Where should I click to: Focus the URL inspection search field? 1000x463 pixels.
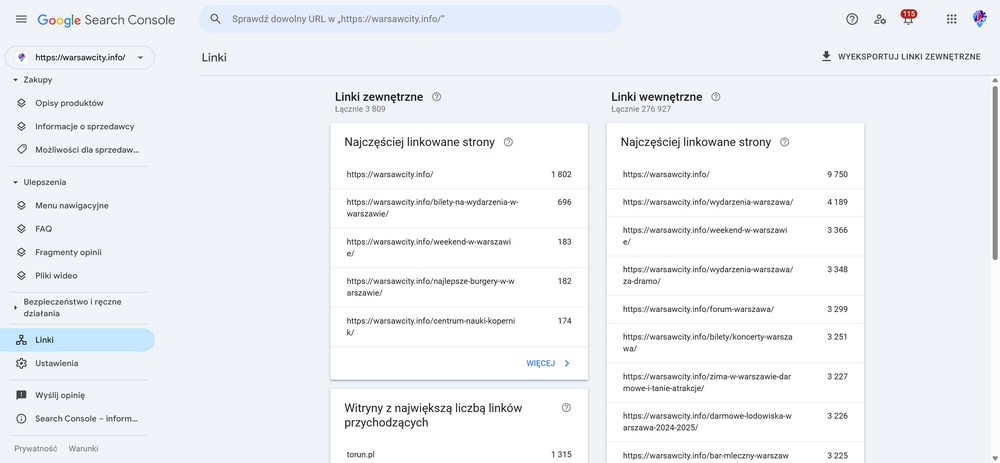(x=410, y=19)
